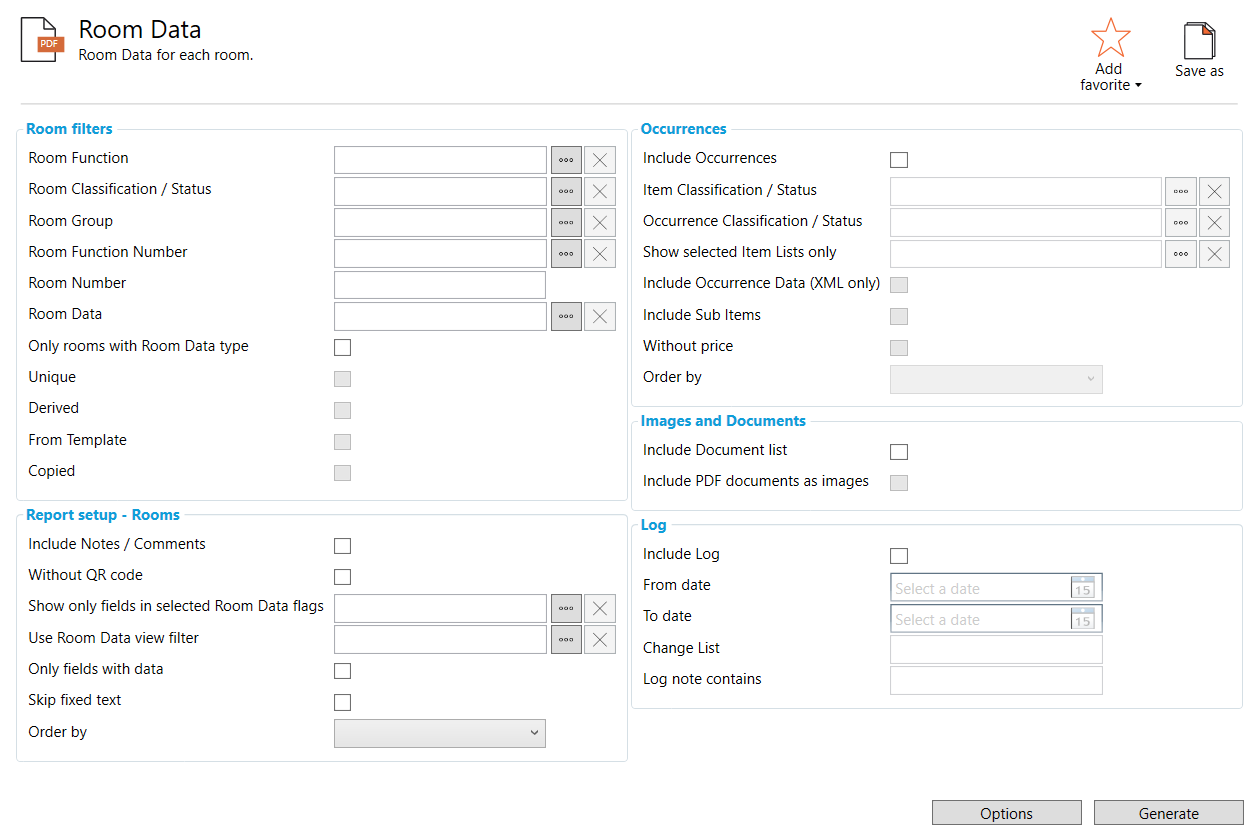Open the Order by dropdown under Report setup - Rooms

(440, 733)
